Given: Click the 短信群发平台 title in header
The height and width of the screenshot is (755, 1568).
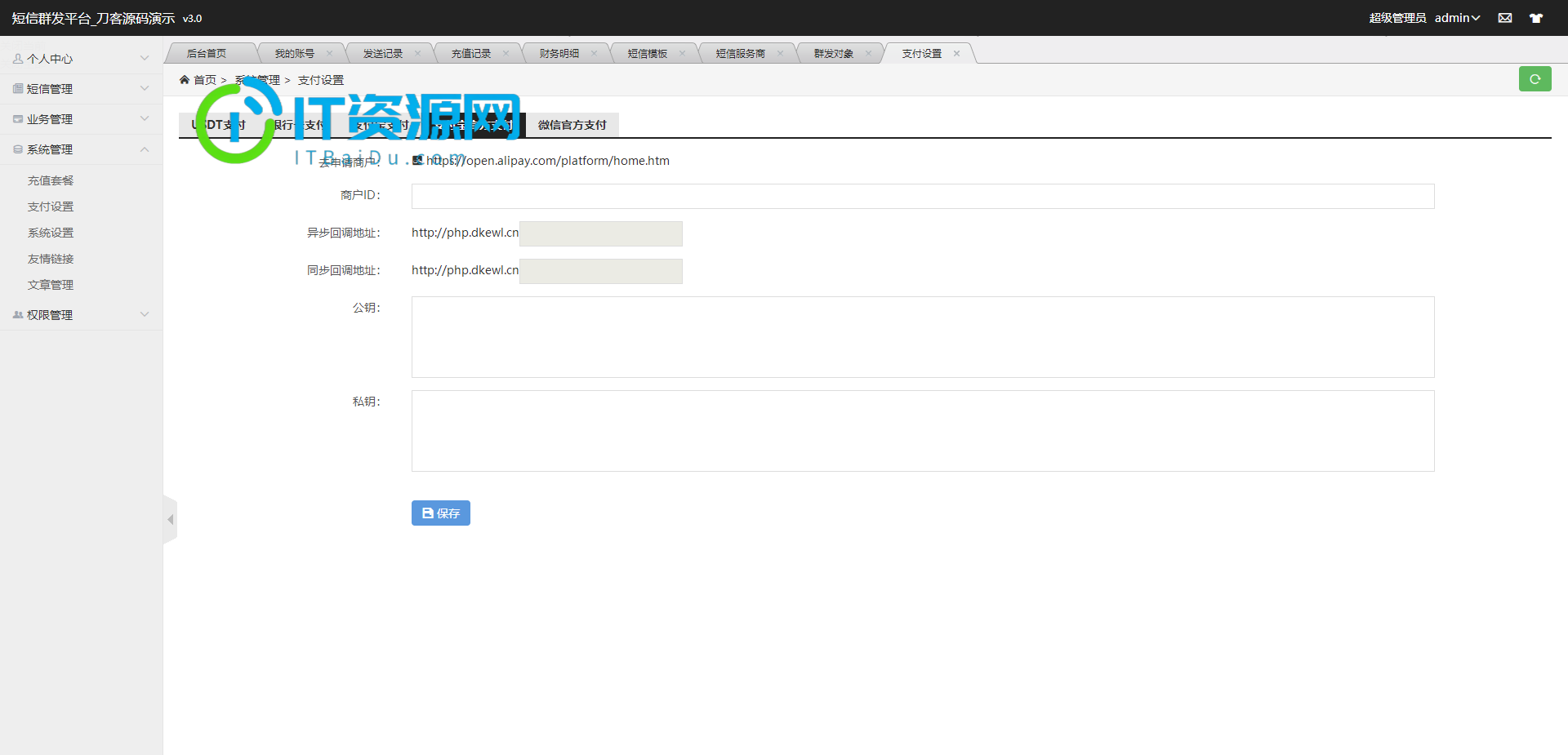Looking at the screenshot, I should [x=93, y=18].
